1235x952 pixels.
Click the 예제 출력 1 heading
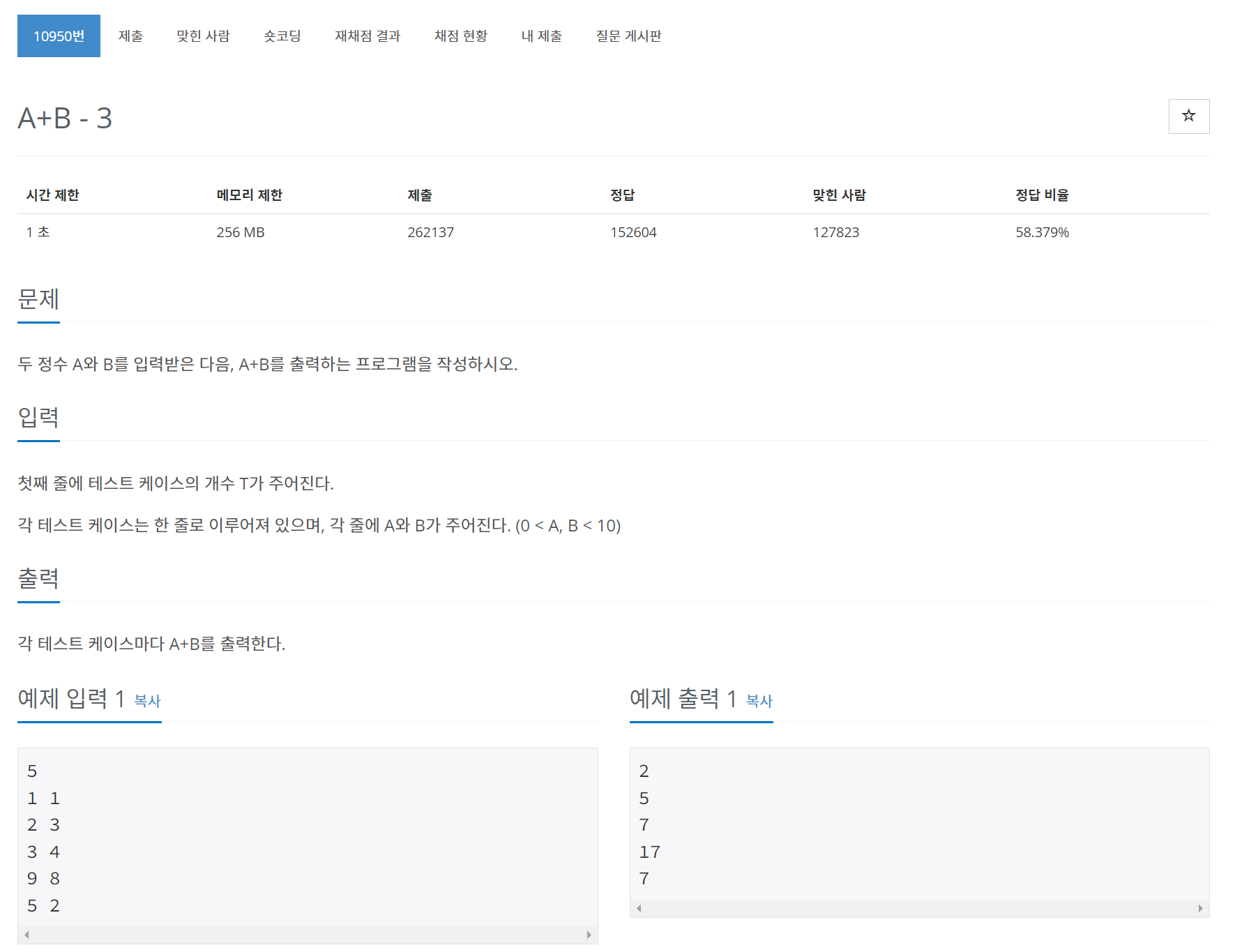(683, 698)
